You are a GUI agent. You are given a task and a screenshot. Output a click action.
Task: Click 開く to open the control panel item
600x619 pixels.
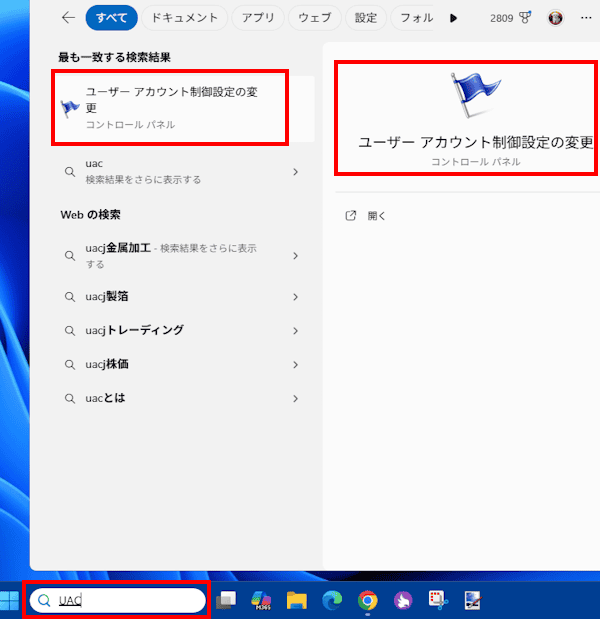coord(377,216)
